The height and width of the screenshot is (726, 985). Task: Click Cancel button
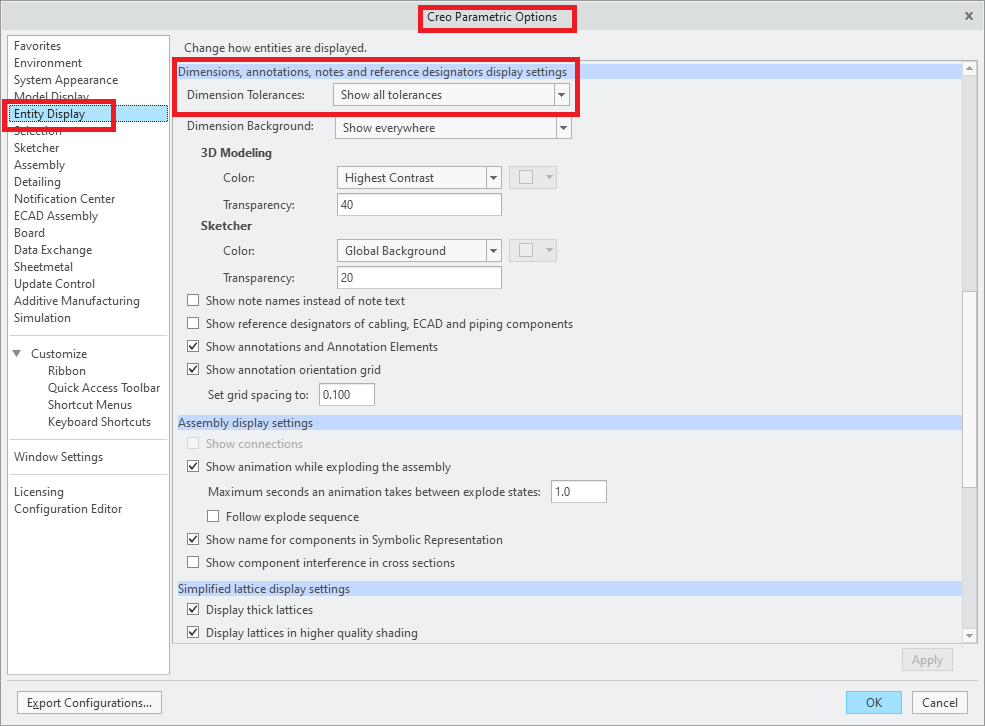click(x=940, y=703)
